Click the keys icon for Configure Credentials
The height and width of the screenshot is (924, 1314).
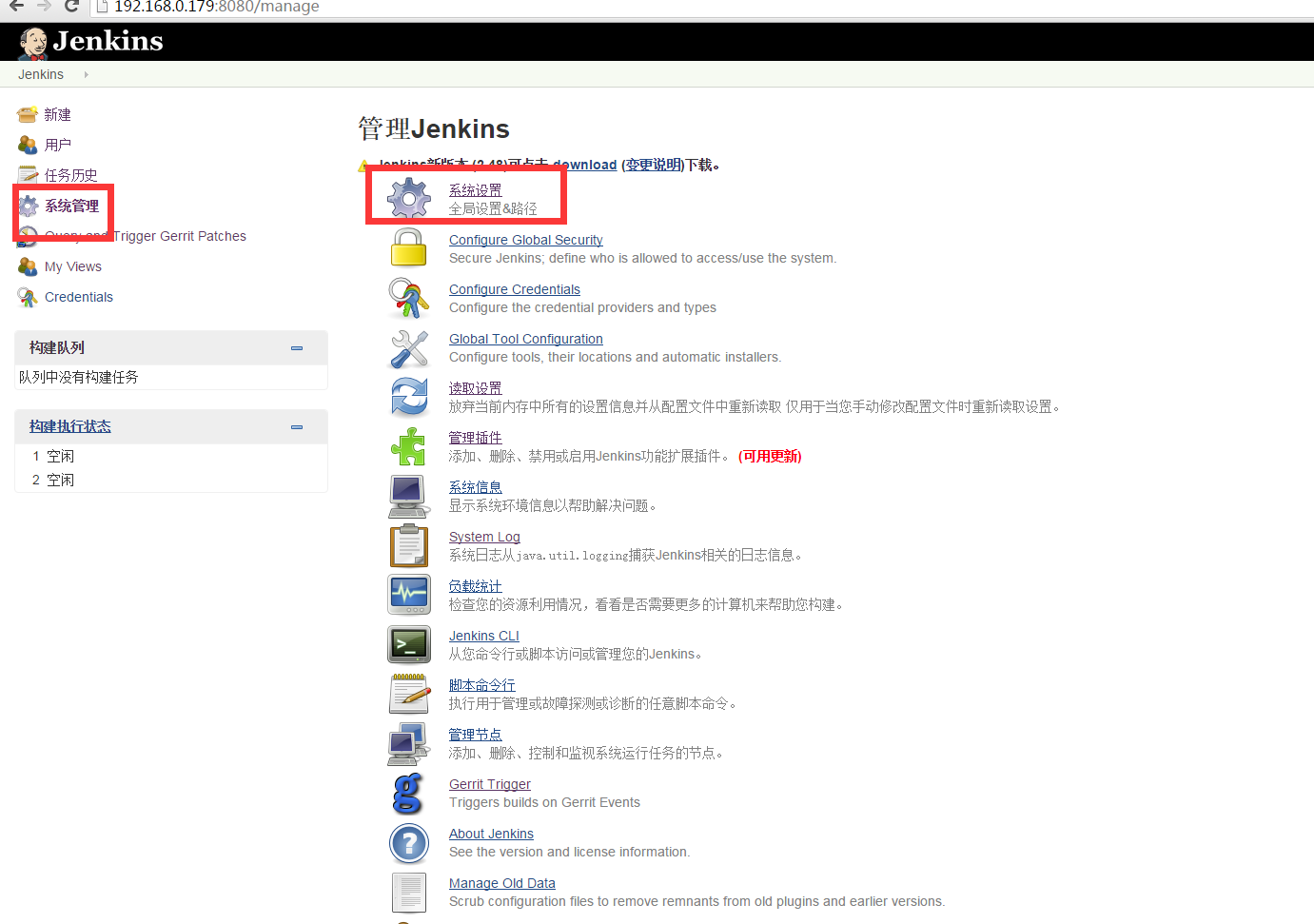point(409,298)
